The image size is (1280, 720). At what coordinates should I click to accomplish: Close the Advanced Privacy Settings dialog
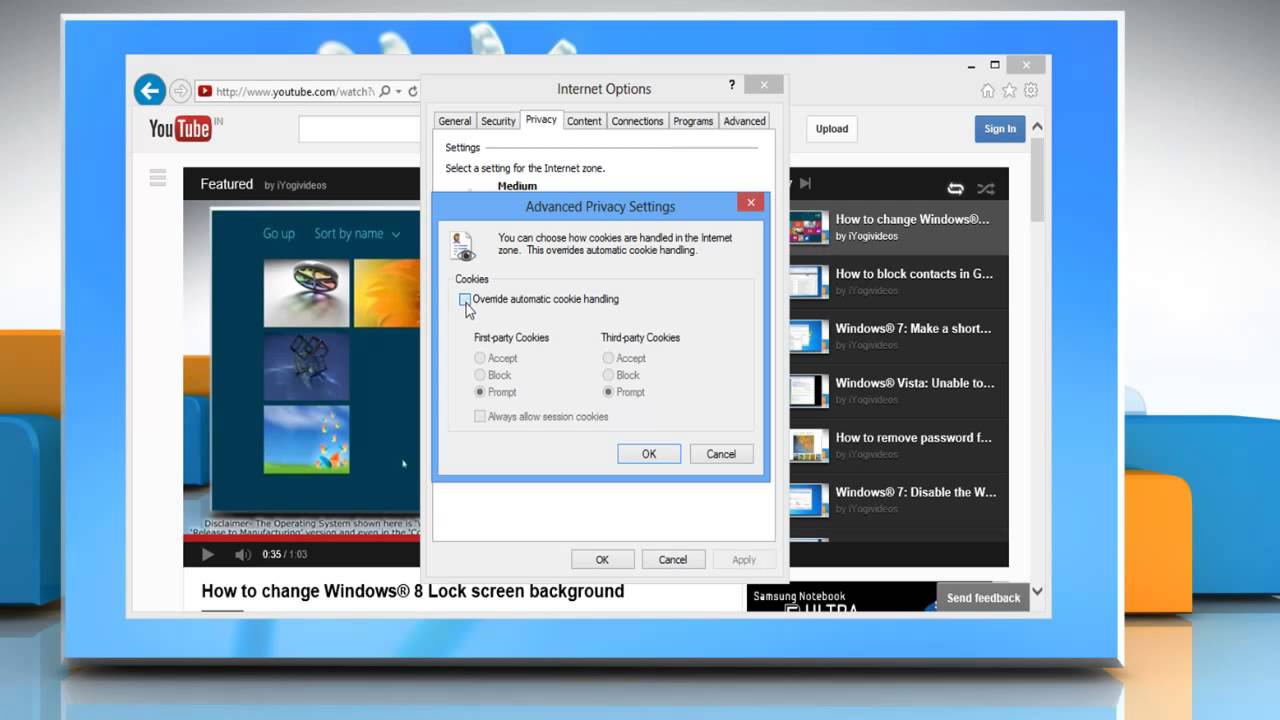[x=750, y=203]
